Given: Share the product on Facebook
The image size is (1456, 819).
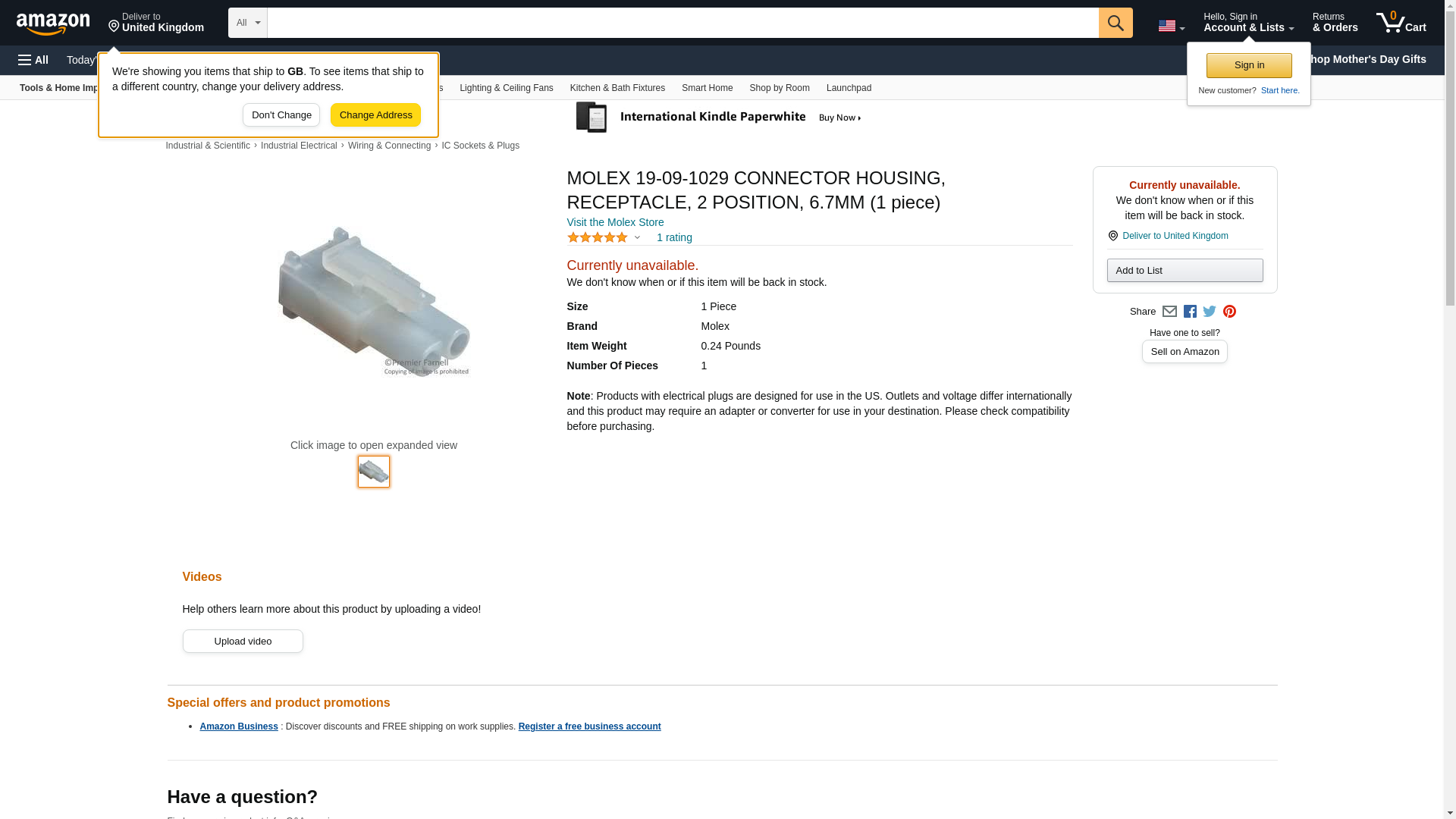Looking at the screenshot, I should coord(1190,312).
